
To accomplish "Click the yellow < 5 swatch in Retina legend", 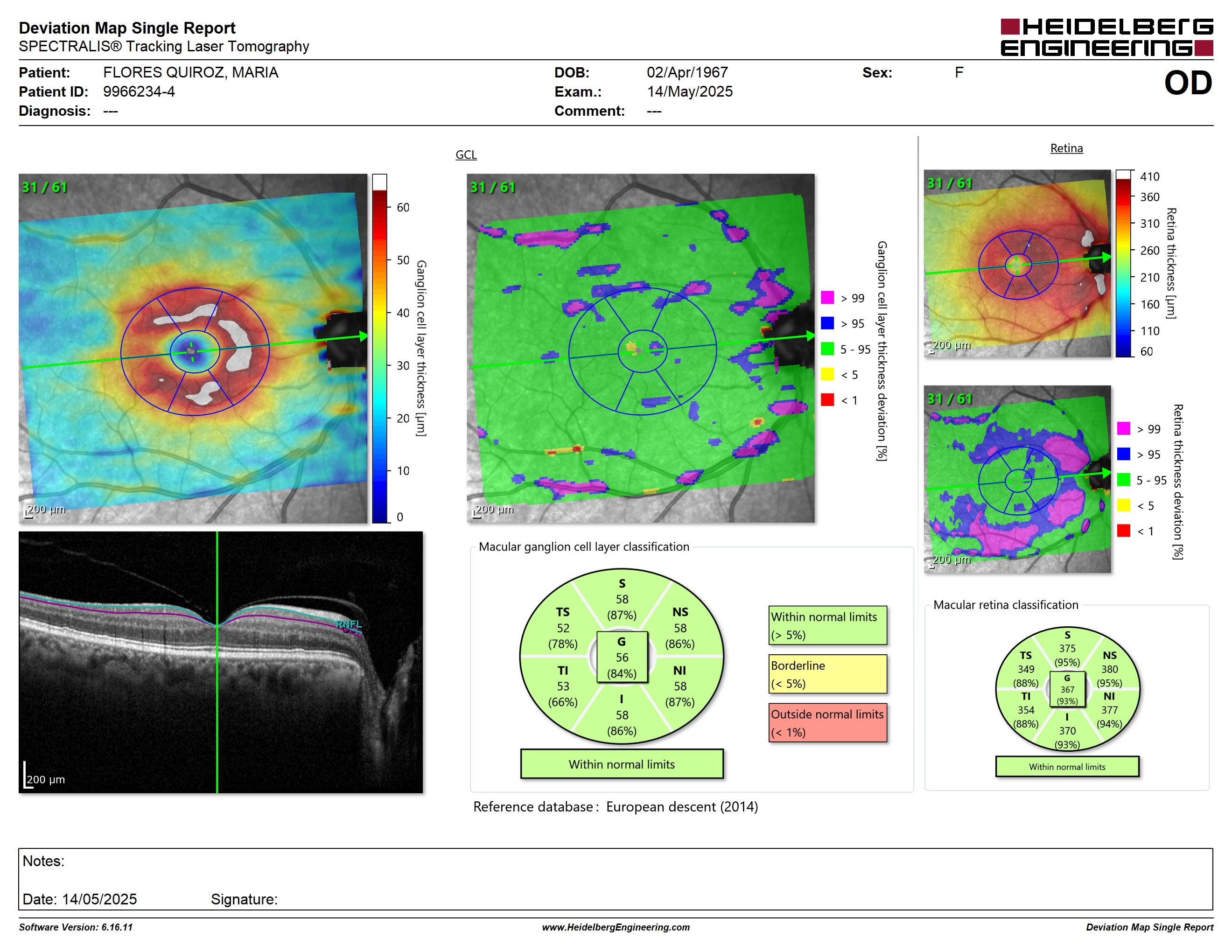I will click(1123, 505).
